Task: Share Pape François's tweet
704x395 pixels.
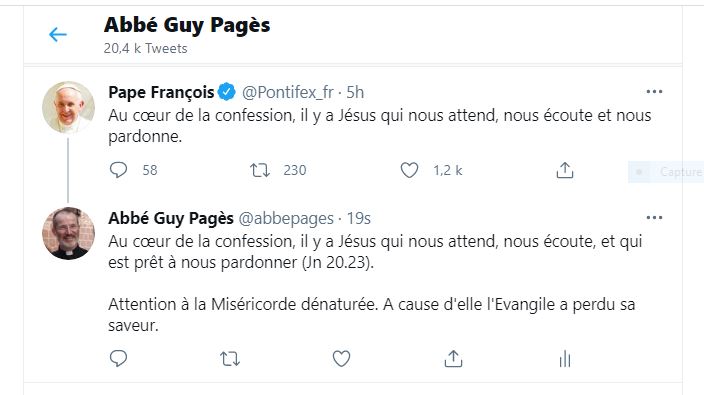Action: (x=565, y=170)
